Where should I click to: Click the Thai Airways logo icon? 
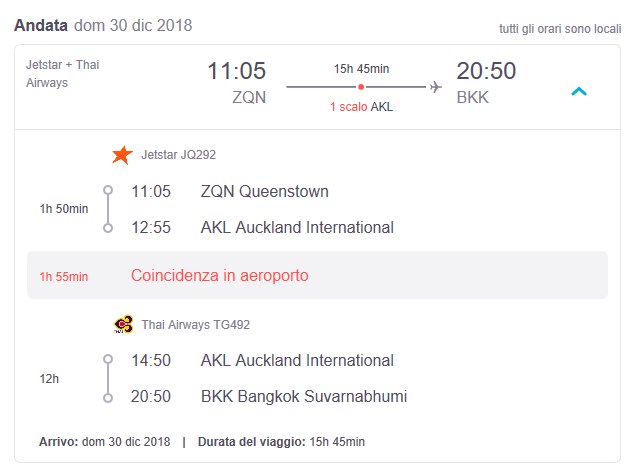point(123,324)
